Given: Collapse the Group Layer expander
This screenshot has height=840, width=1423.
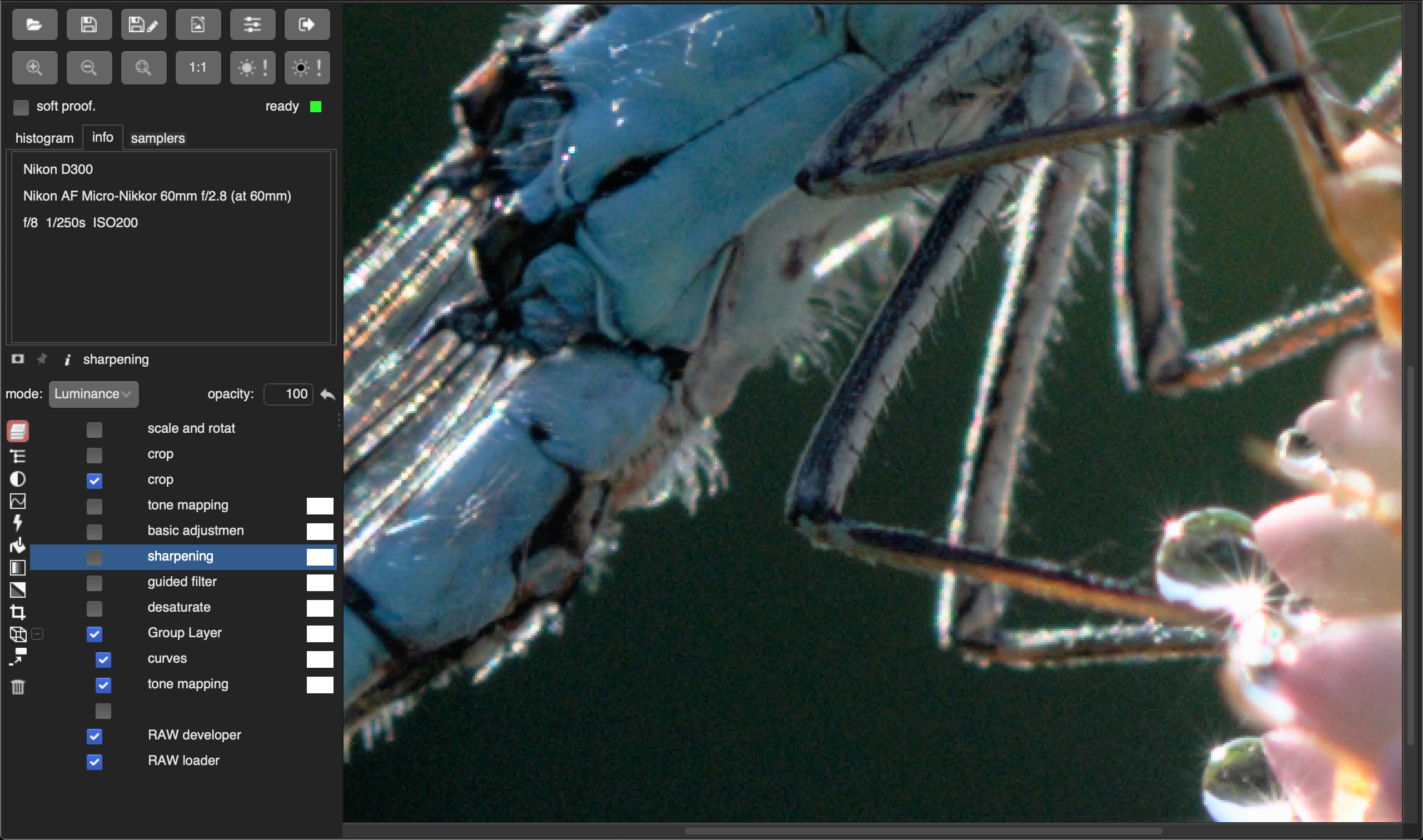Looking at the screenshot, I should tap(37, 634).
